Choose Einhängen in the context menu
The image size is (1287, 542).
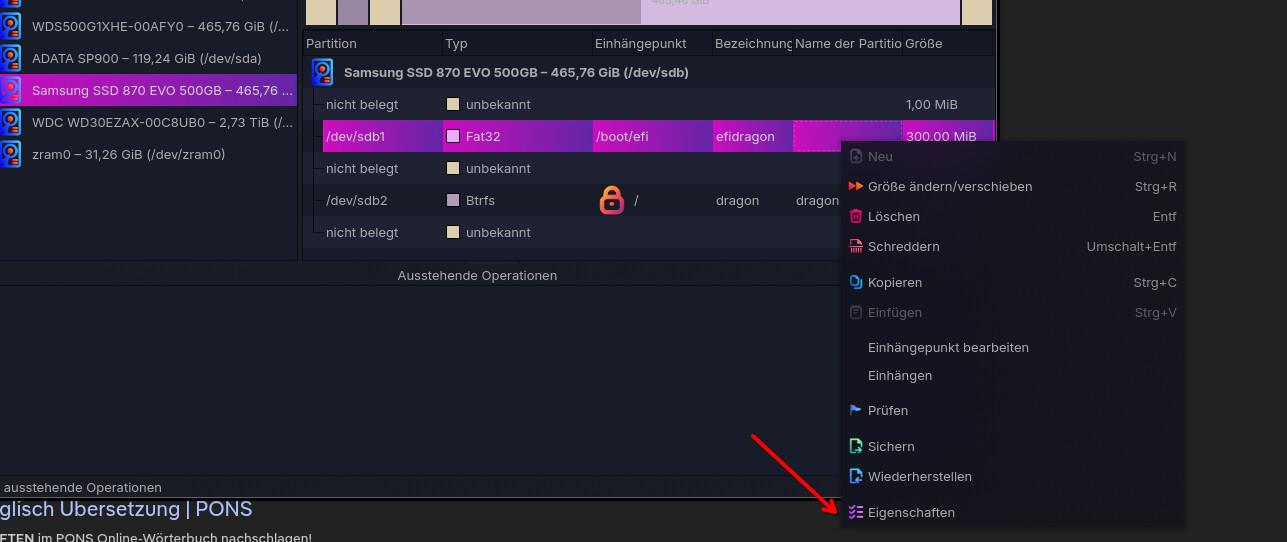(x=900, y=375)
